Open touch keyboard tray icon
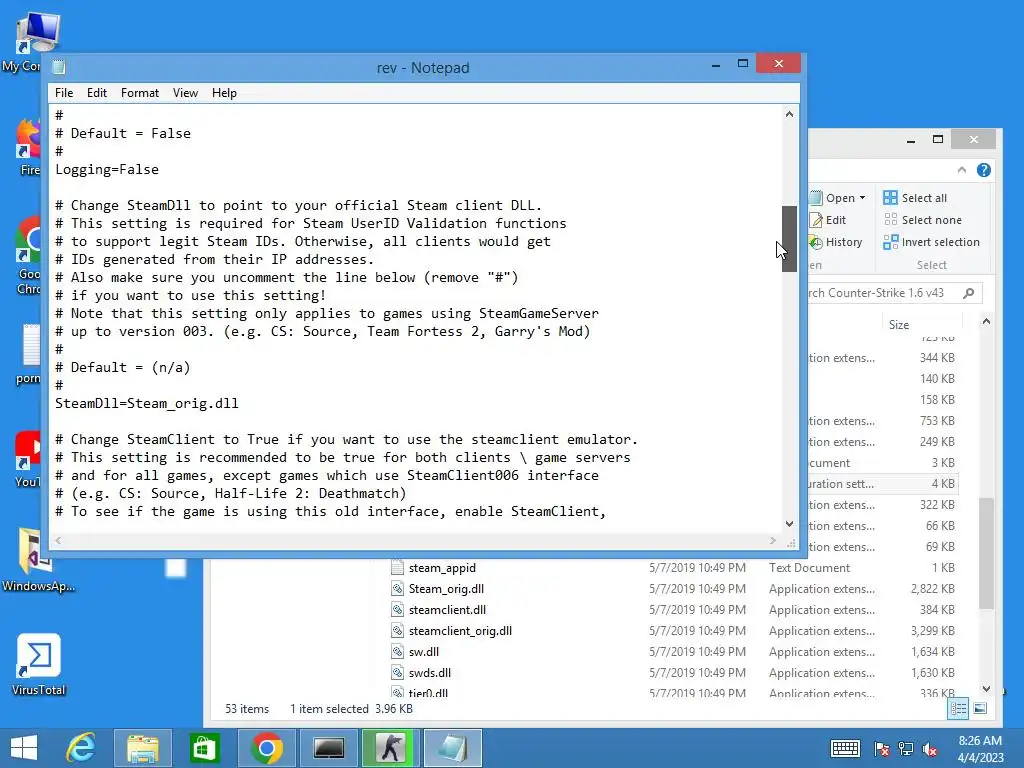Screen dimensions: 1024x768 pos(845,749)
